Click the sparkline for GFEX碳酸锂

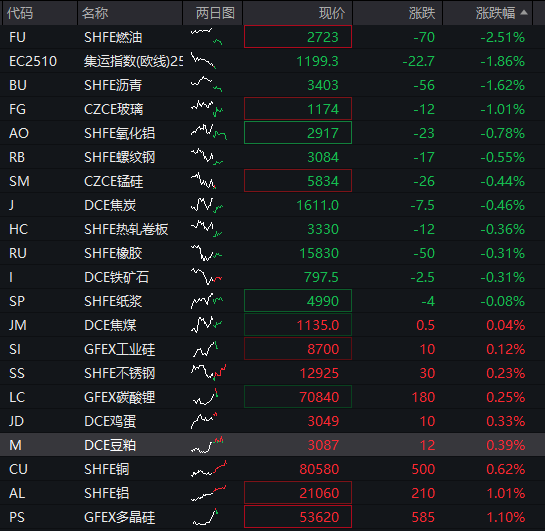(206, 397)
